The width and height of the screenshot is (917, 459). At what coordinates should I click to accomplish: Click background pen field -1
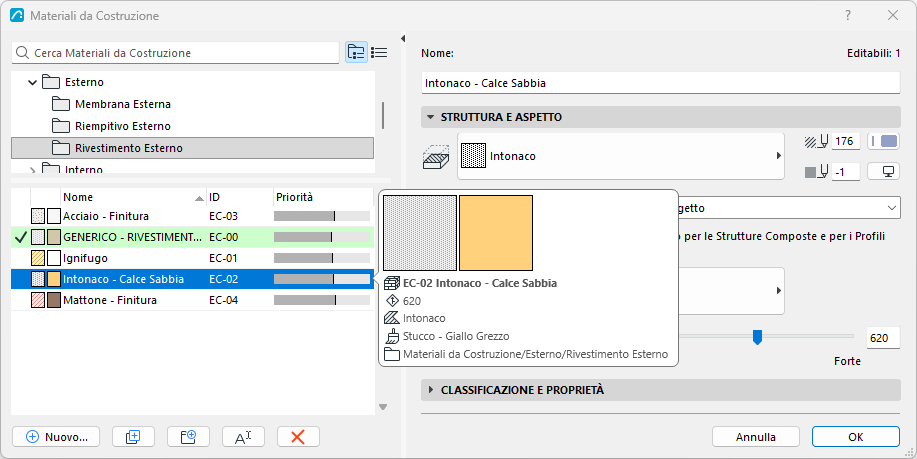(845, 172)
